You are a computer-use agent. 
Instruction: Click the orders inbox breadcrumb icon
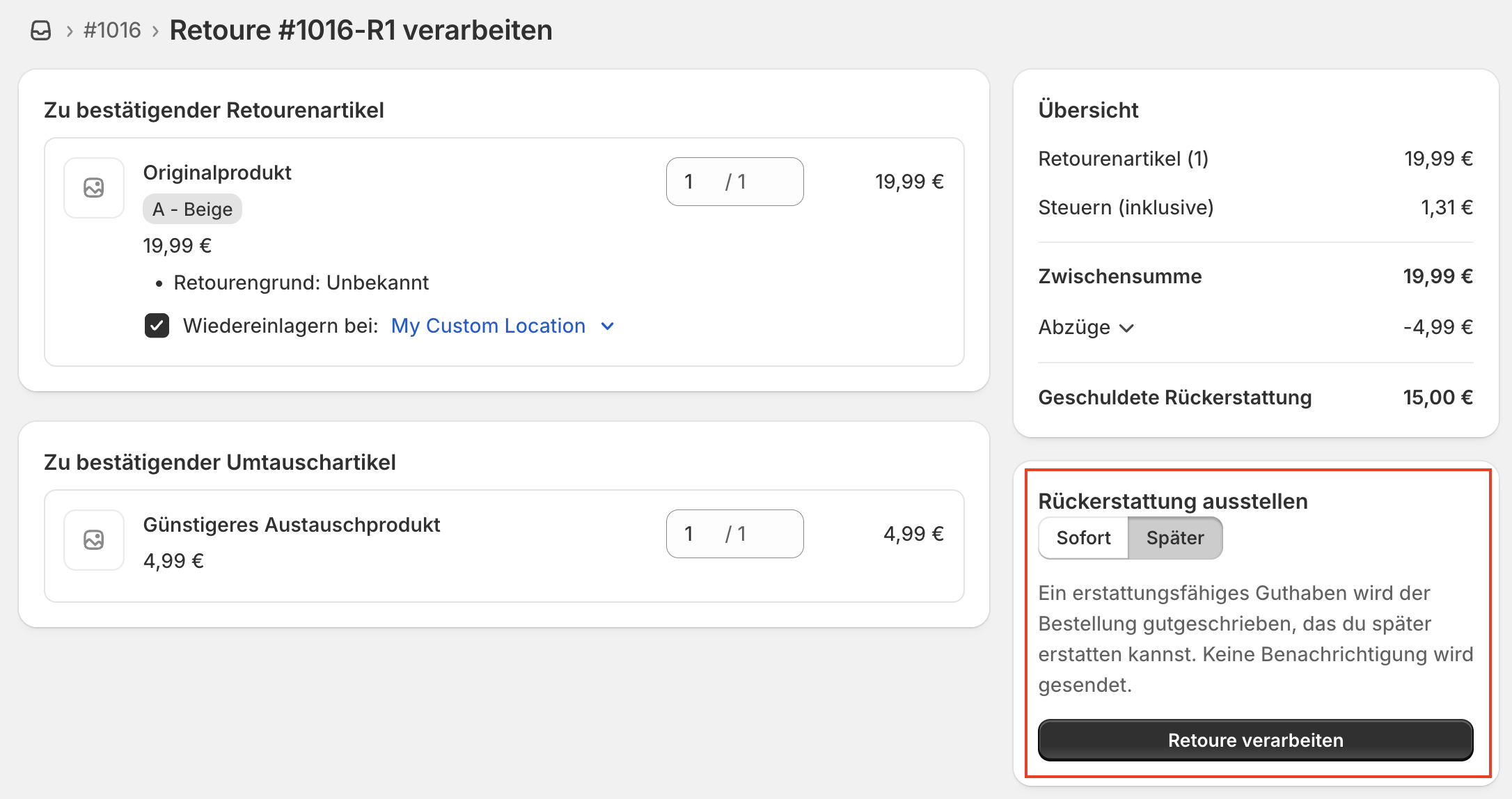(41, 31)
